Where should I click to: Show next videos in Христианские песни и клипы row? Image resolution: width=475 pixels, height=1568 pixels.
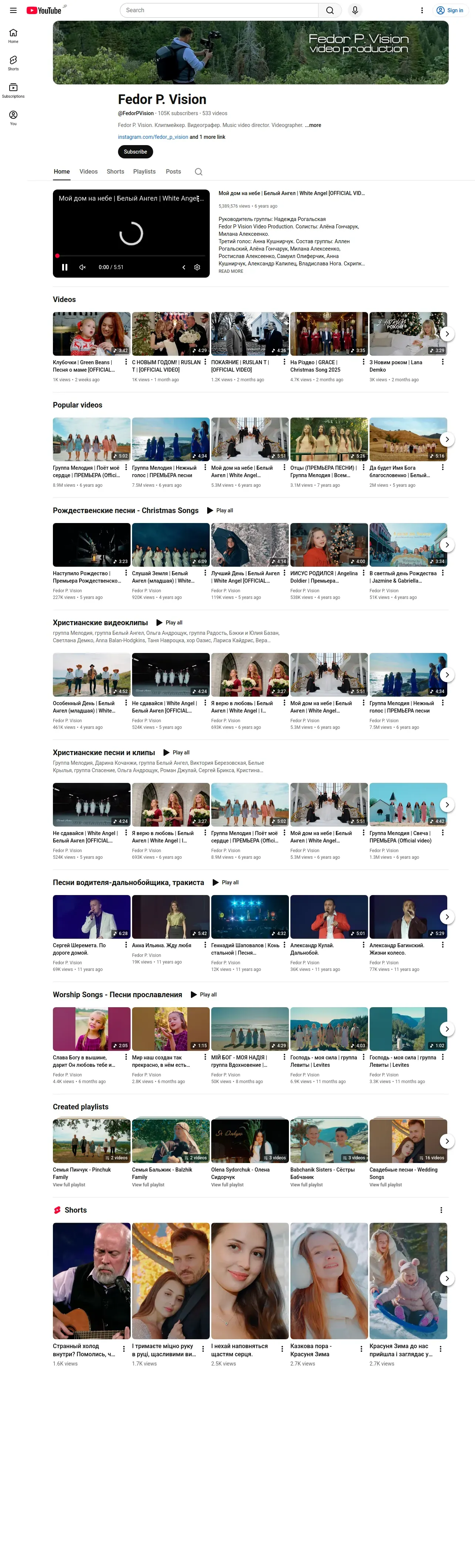click(x=447, y=805)
